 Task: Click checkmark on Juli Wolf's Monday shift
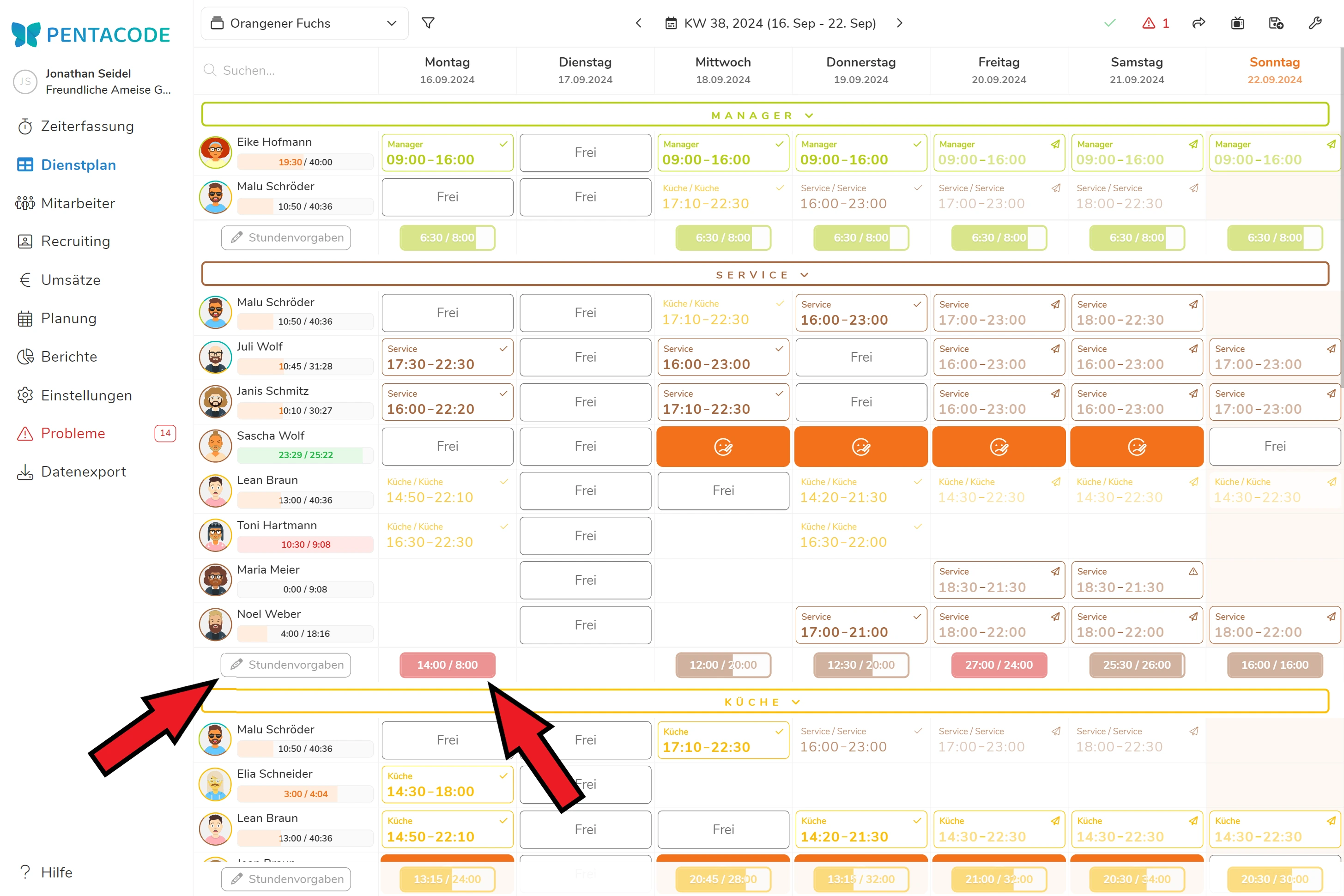tap(503, 349)
